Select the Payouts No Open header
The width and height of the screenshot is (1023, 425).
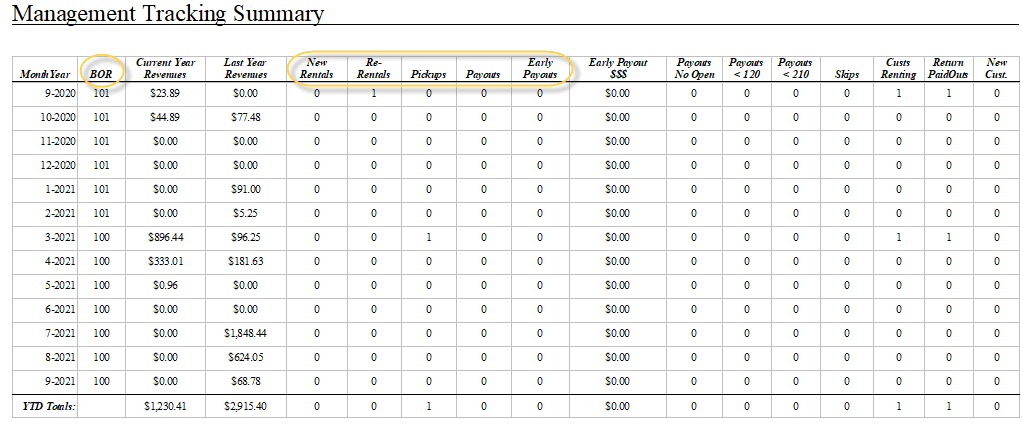[695, 68]
